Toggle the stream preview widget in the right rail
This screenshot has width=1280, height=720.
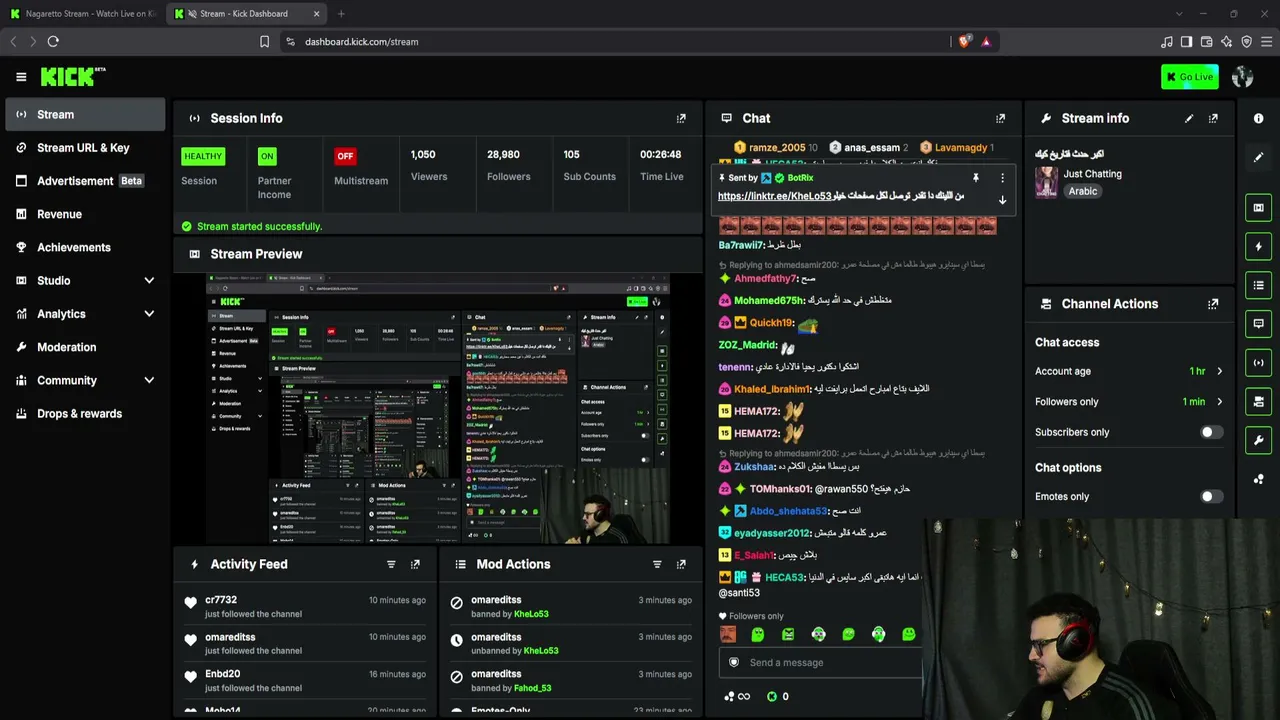1258,208
